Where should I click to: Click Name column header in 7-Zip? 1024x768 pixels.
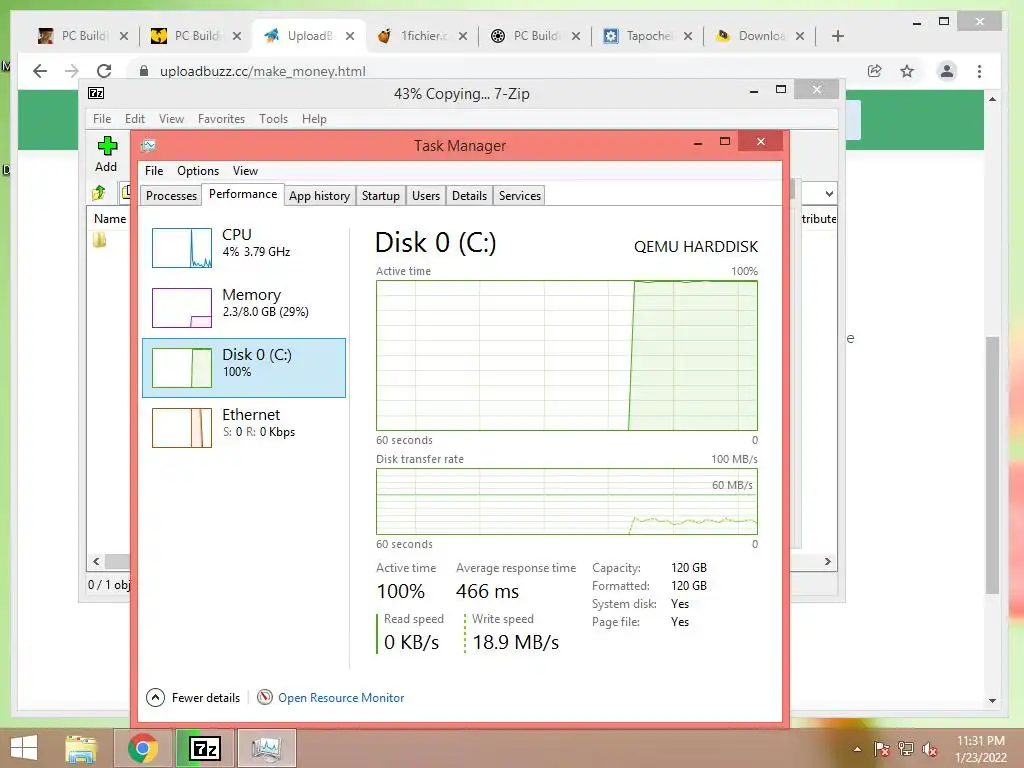(x=110, y=219)
